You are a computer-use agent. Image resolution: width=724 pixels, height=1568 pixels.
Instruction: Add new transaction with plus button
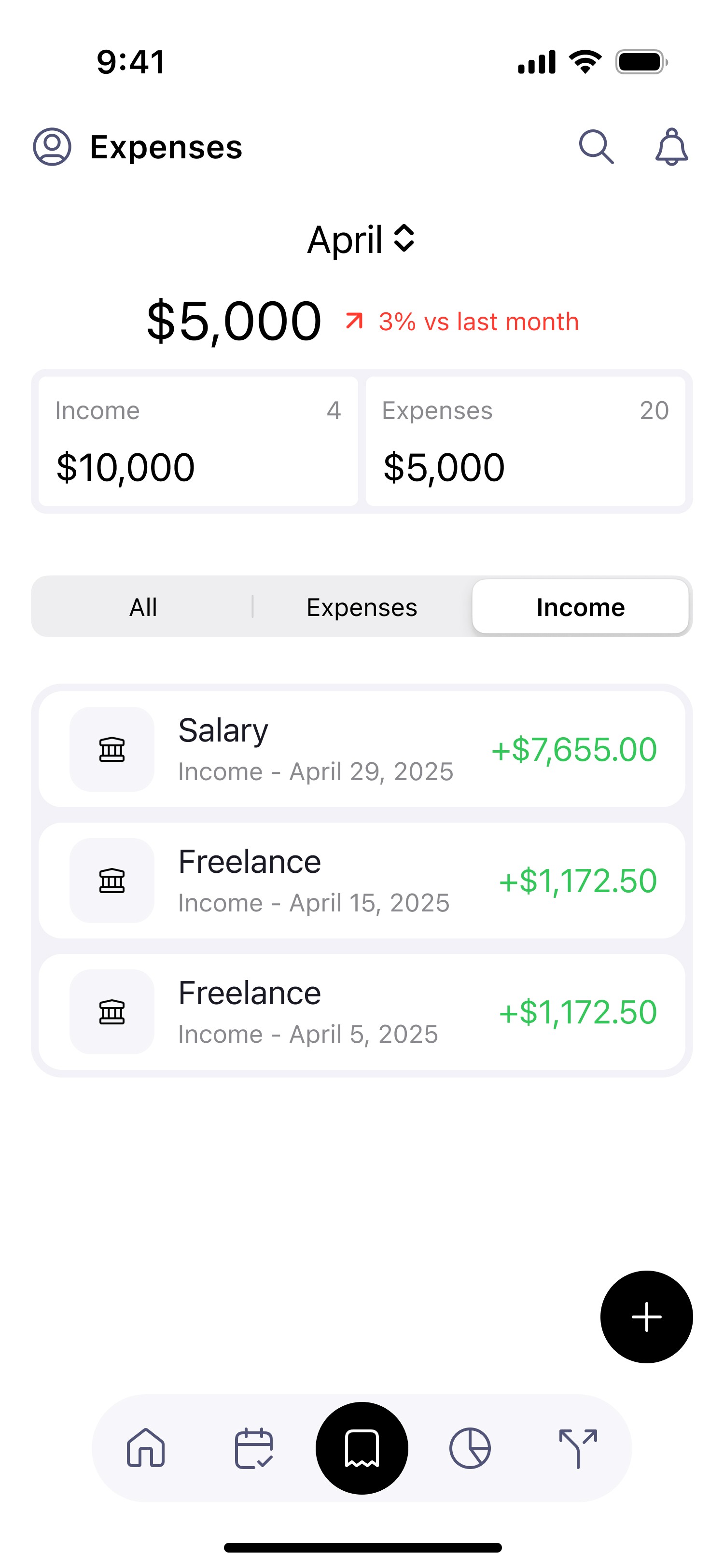646,1316
